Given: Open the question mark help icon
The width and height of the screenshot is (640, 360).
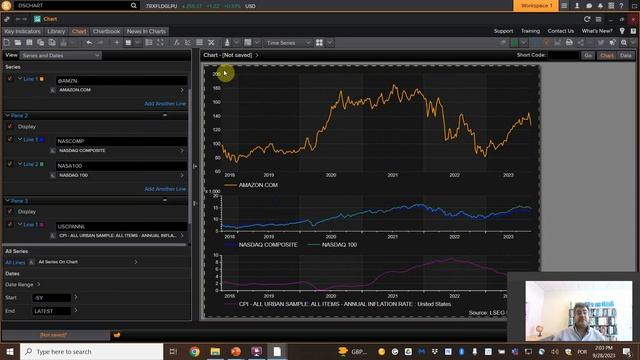Looking at the screenshot, I should (621, 6).
